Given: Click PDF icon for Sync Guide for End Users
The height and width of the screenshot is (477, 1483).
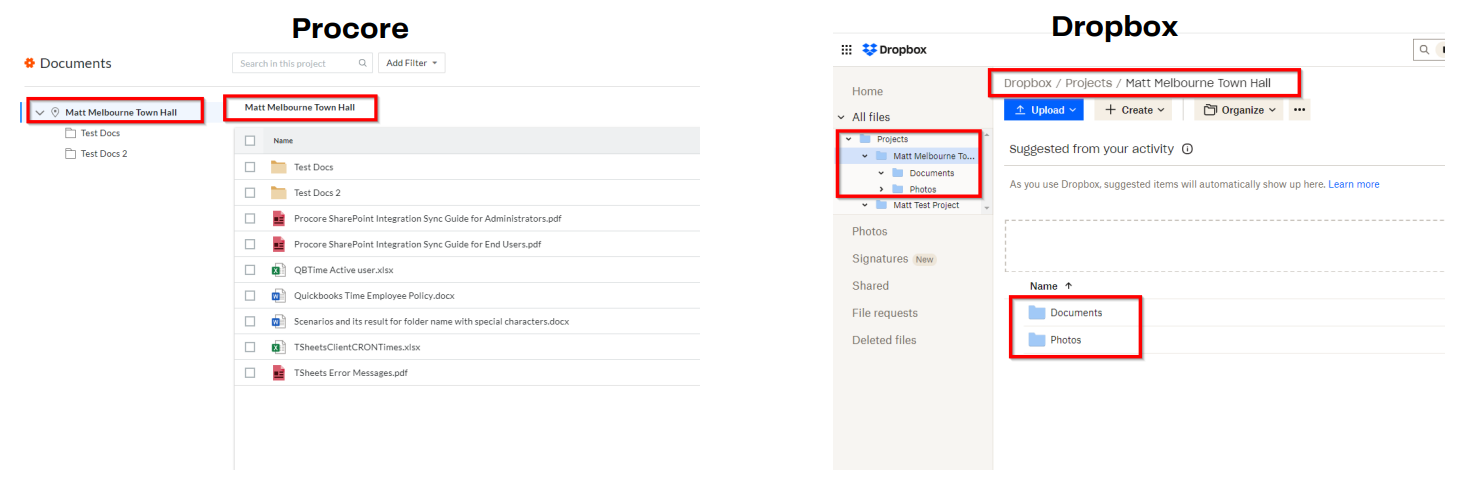Looking at the screenshot, I should pyautogui.click(x=279, y=244).
